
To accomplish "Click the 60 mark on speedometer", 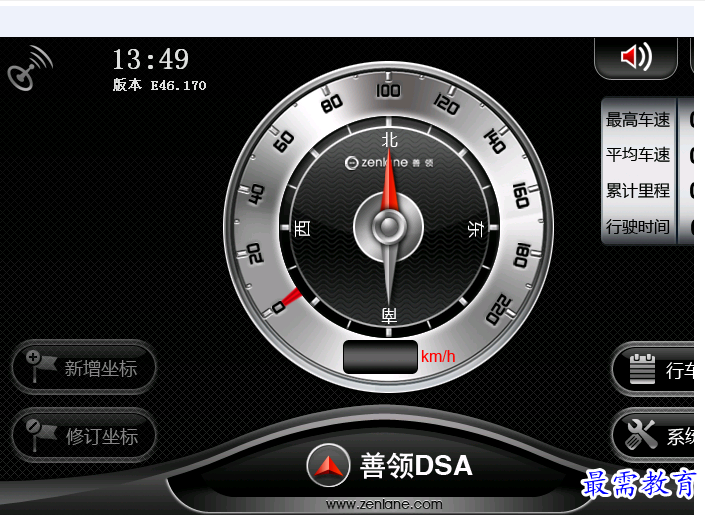I will pyautogui.click(x=284, y=142).
